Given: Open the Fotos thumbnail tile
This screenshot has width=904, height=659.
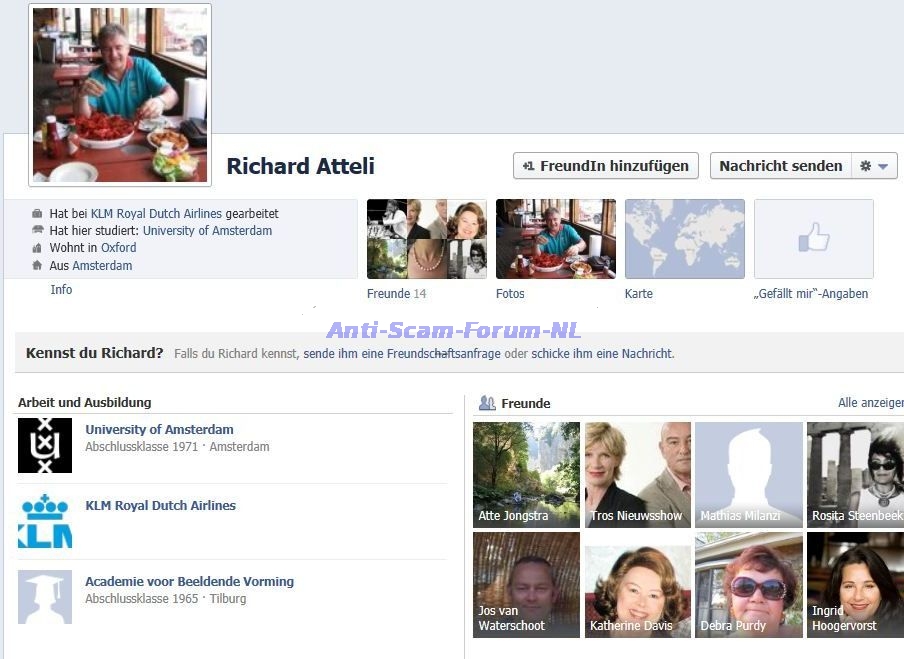Looking at the screenshot, I should pyautogui.click(x=555, y=239).
